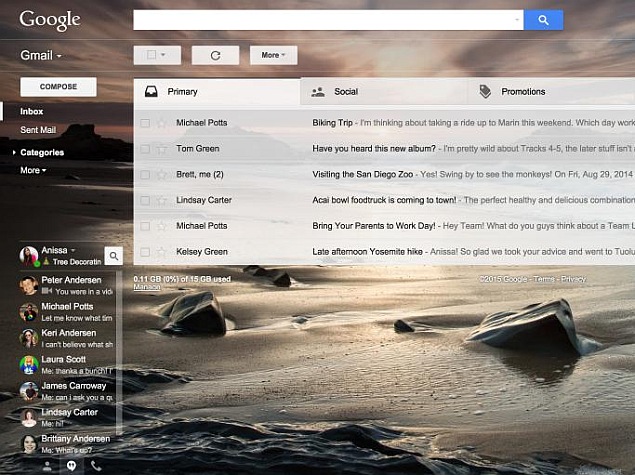Show contacts via the person icon
Screen dimensions: 635x475
[x=47, y=466]
